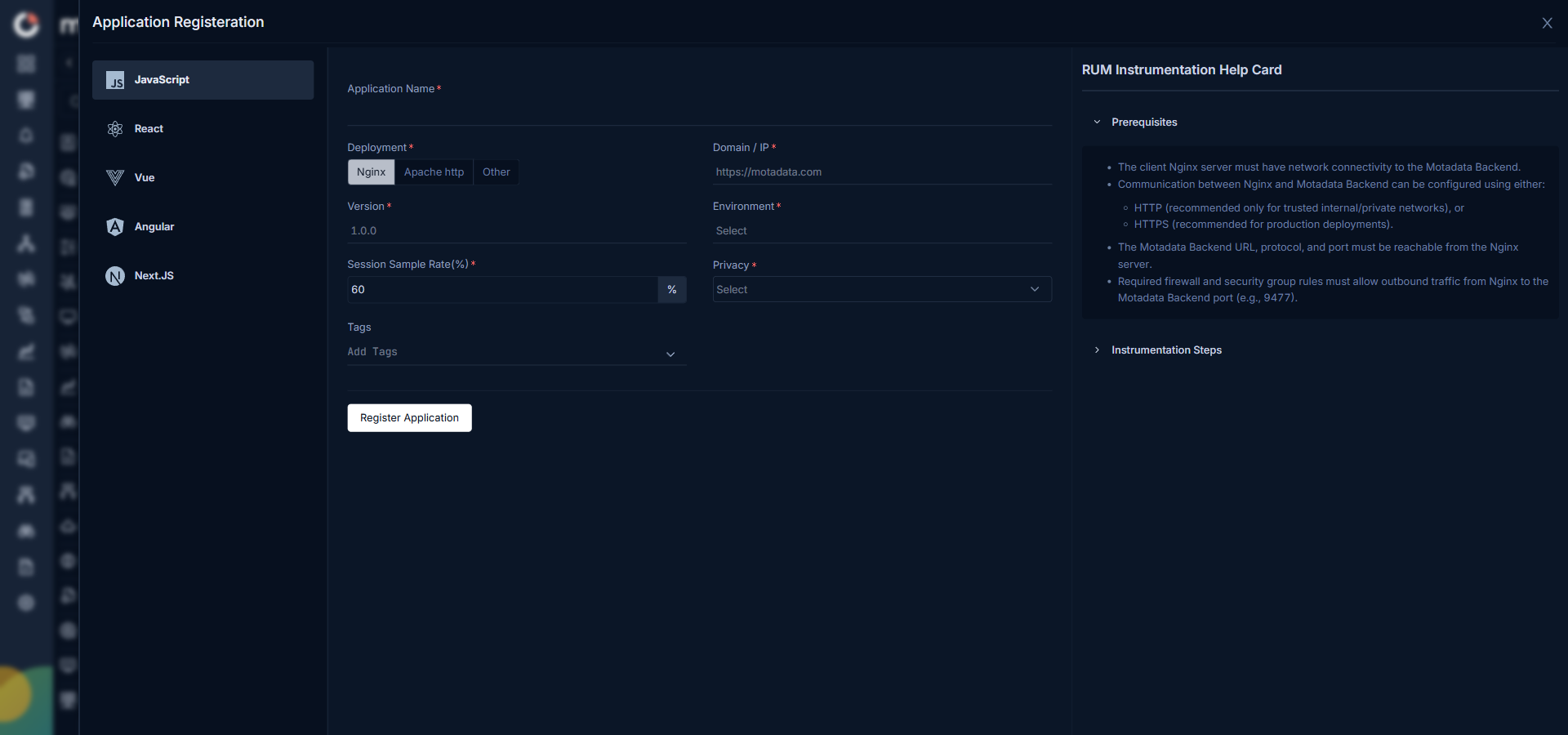The height and width of the screenshot is (735, 1568).
Task: Open the Privacy dropdown
Action: point(882,289)
